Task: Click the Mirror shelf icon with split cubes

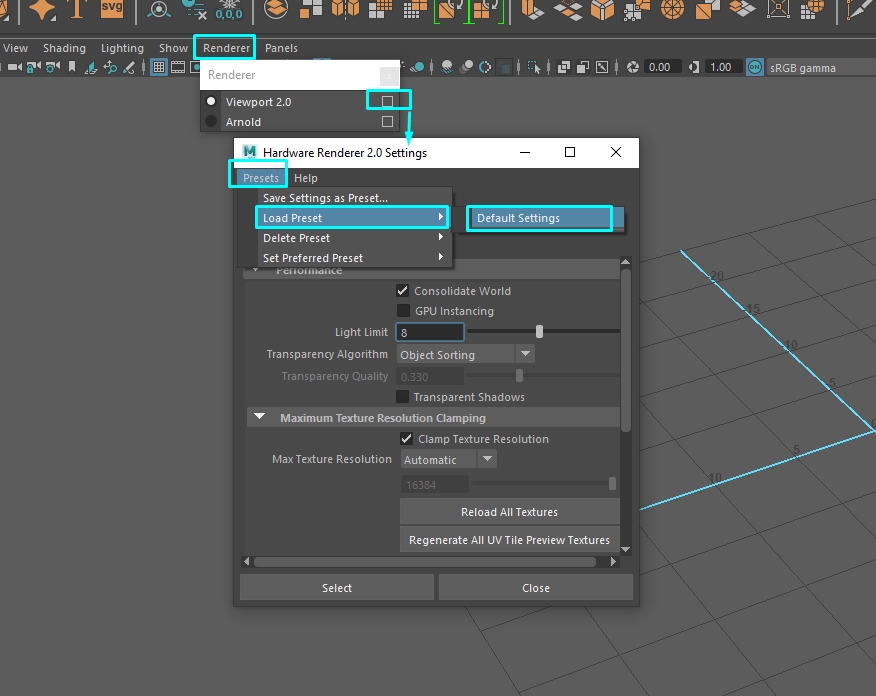Action: [346, 9]
